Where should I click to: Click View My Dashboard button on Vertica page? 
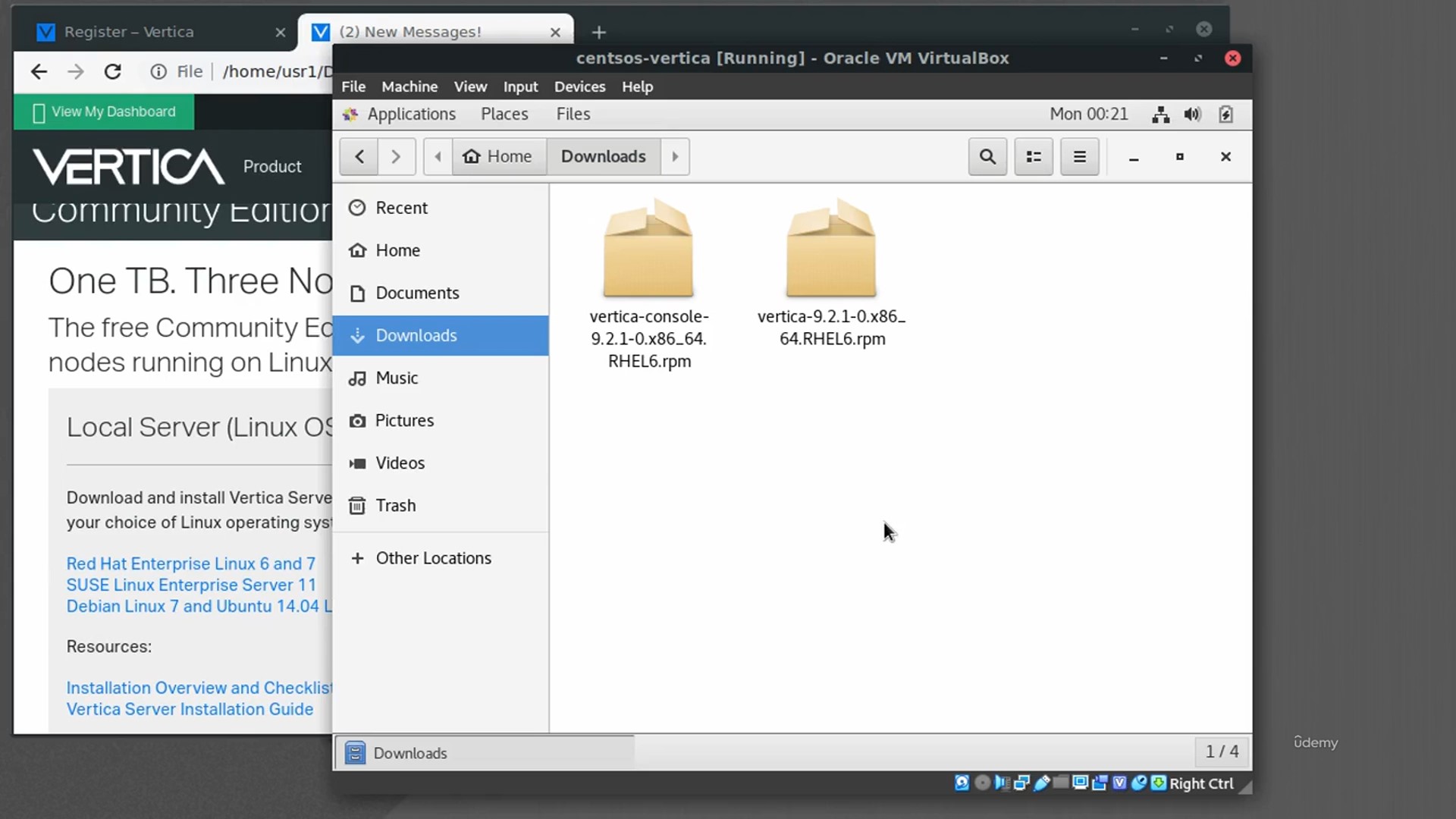coord(104,111)
